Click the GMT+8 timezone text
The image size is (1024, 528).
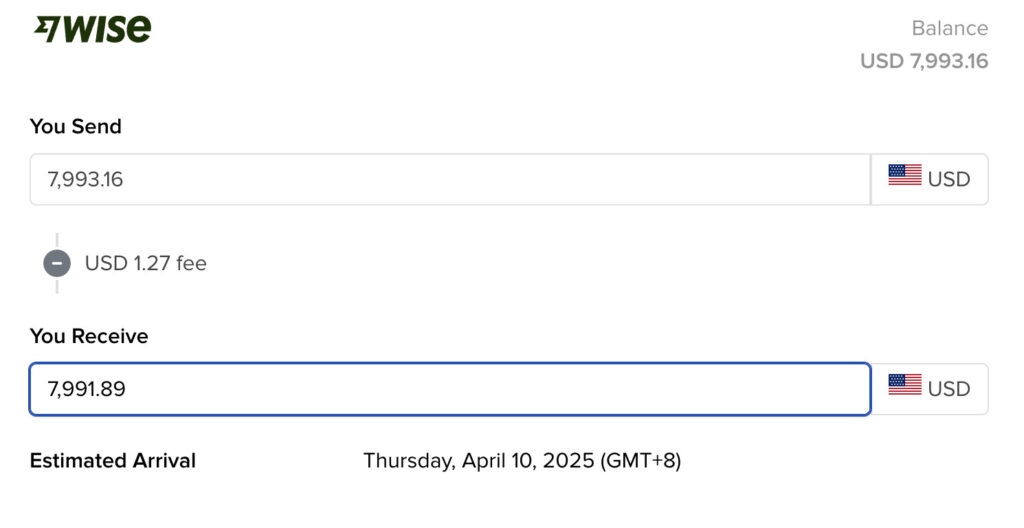pyautogui.click(x=640, y=461)
